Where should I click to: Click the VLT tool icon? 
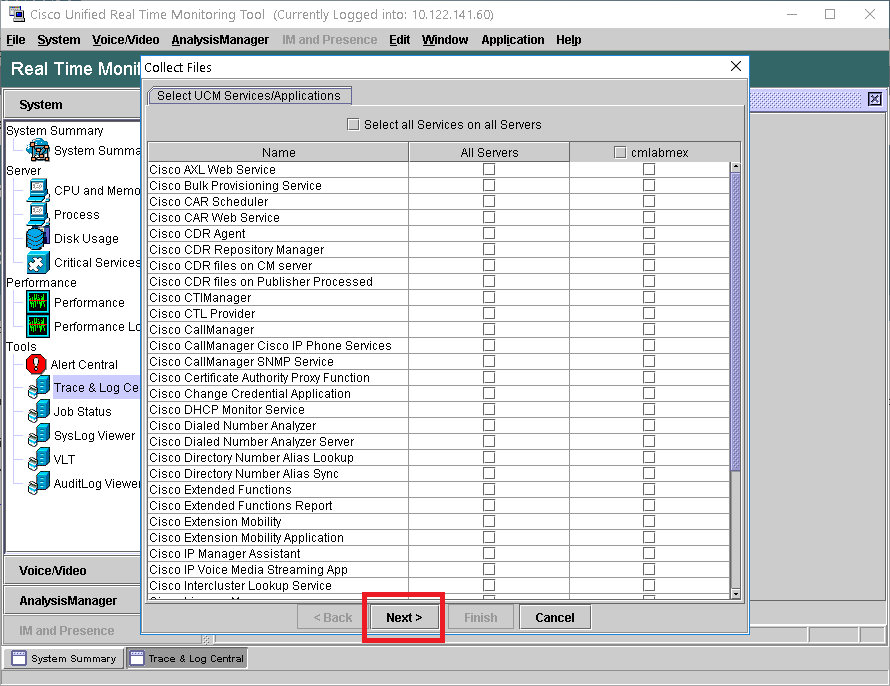(39, 459)
